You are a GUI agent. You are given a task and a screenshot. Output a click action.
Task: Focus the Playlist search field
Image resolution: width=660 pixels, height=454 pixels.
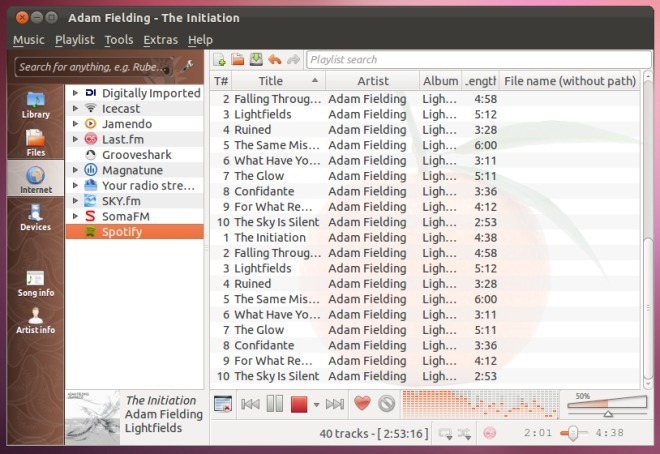coord(479,60)
